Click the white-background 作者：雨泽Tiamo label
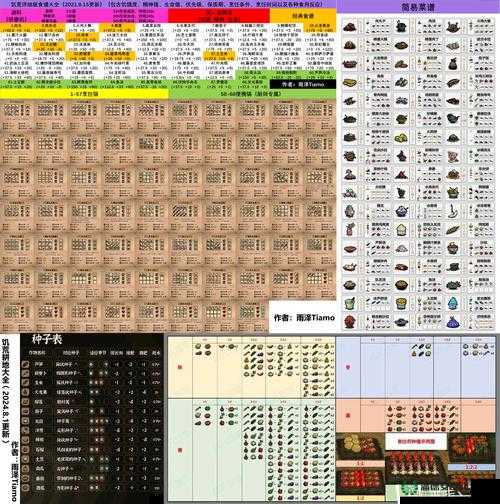The image size is (500, 504). pos(304,318)
